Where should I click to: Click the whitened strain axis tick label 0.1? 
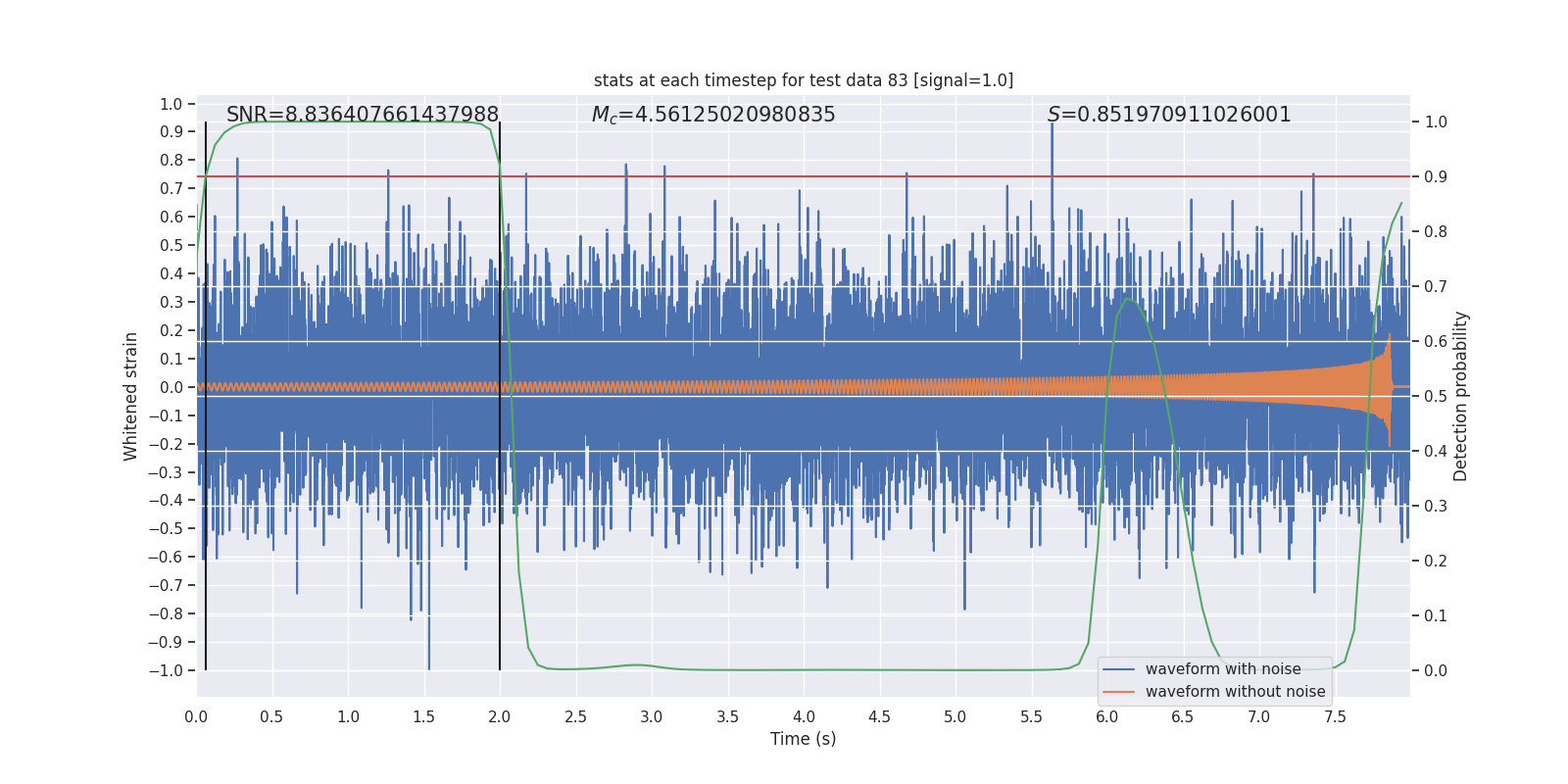point(171,359)
